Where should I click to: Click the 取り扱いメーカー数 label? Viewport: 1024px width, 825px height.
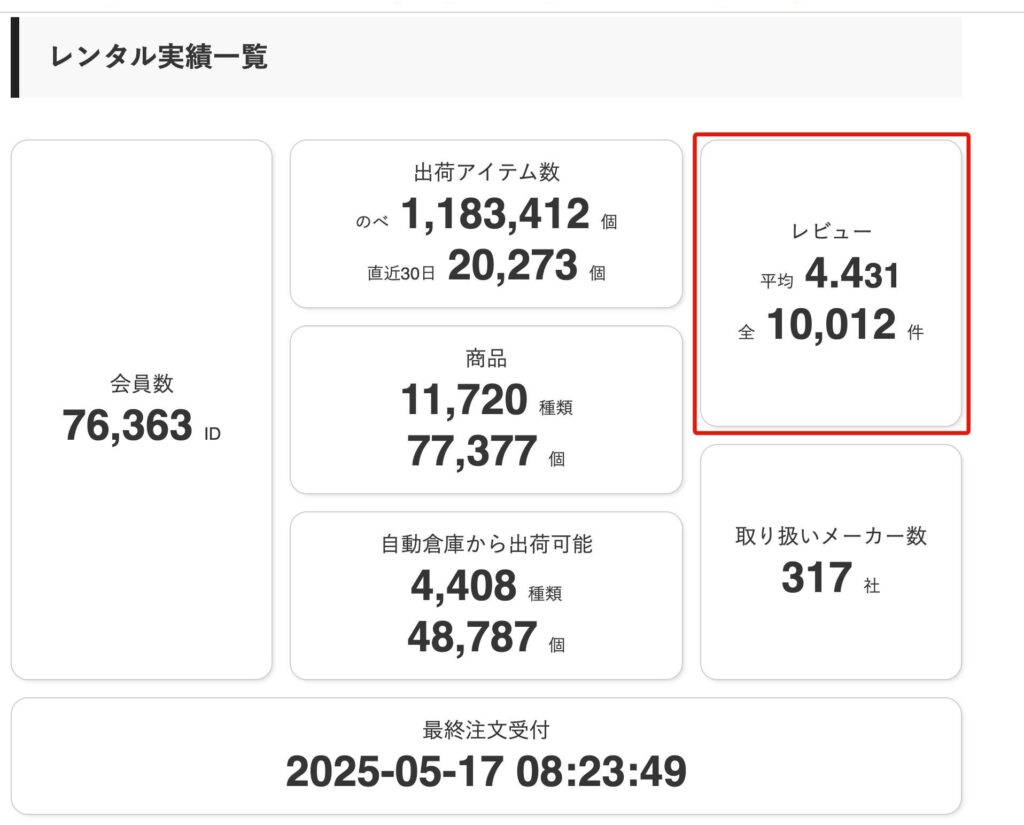[831, 536]
